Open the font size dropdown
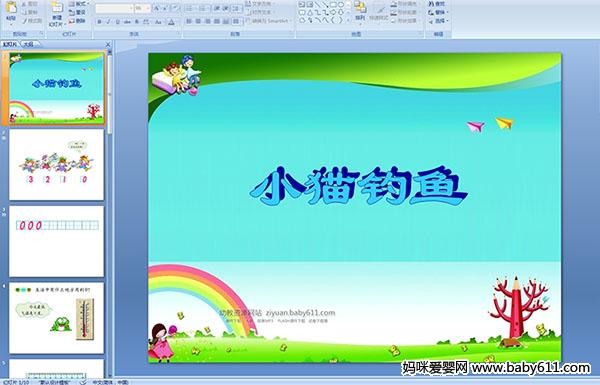 (x=142, y=8)
